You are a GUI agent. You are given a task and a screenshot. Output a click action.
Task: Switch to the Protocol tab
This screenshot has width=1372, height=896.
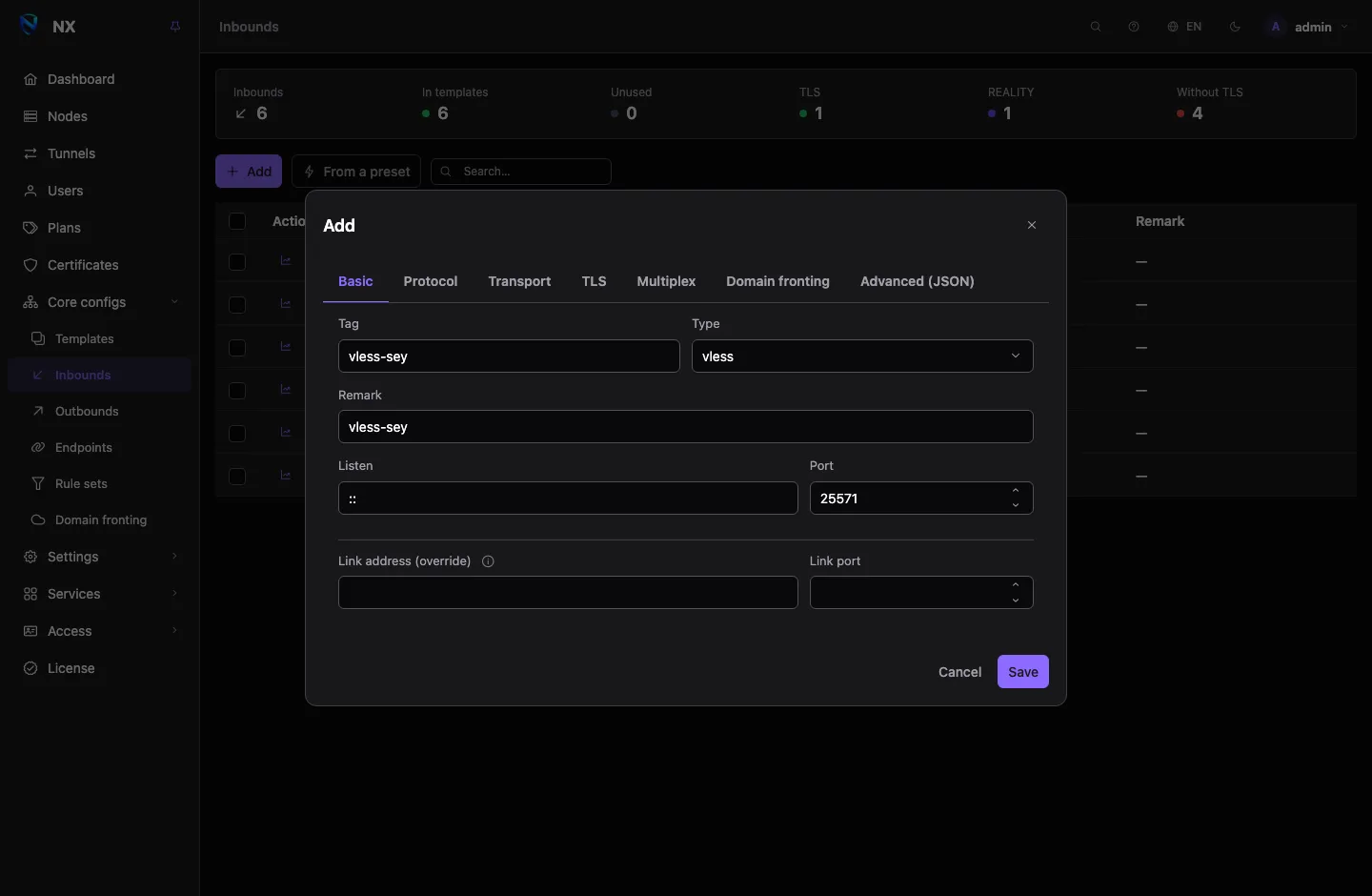(x=431, y=281)
